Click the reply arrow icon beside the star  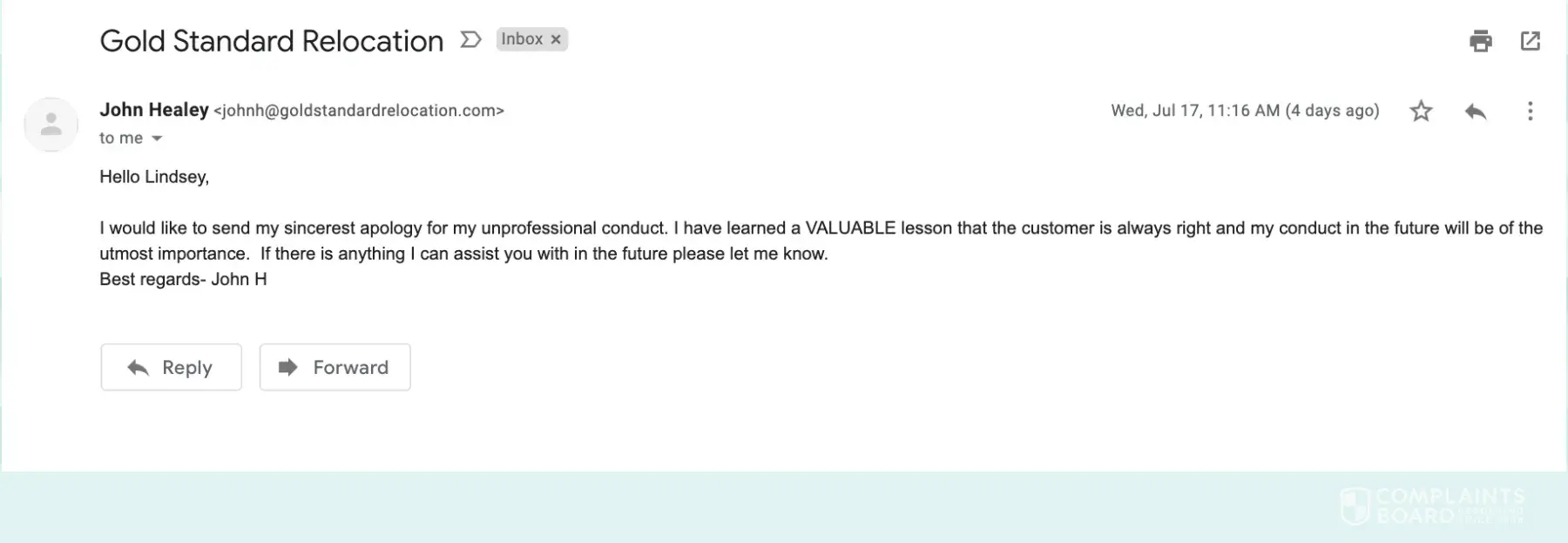pos(1475,112)
